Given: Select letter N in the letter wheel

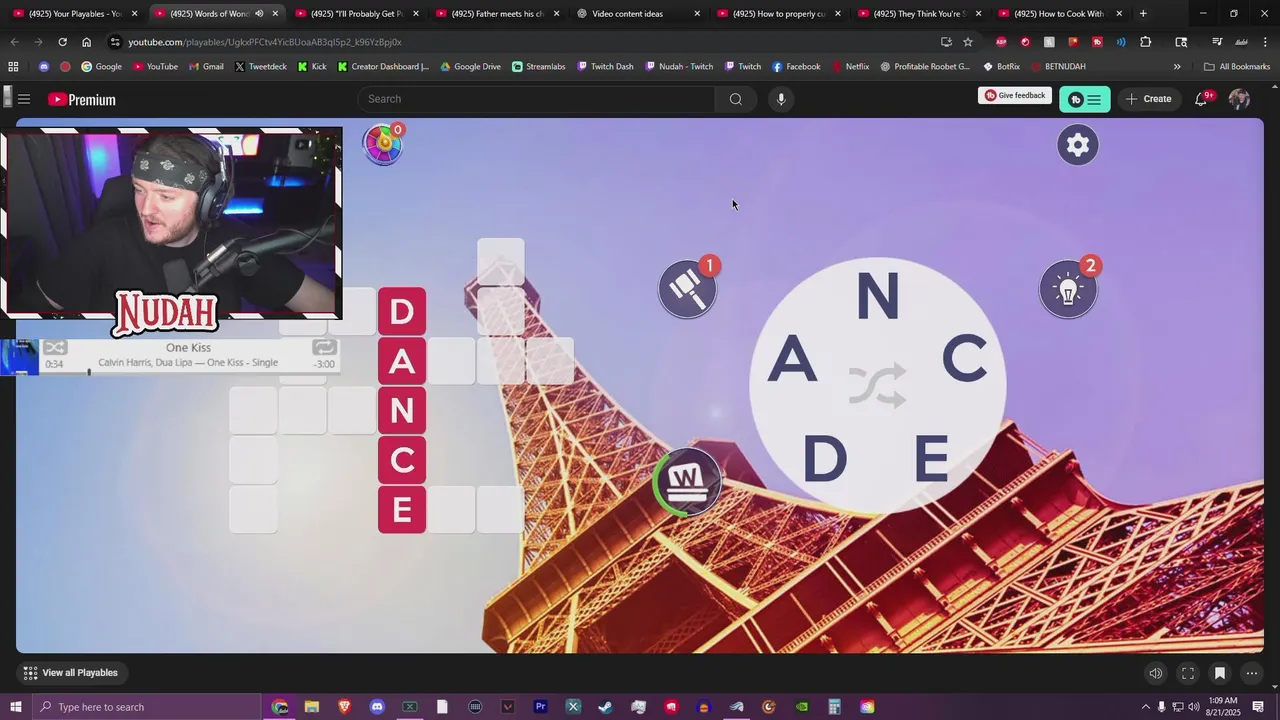Looking at the screenshot, I should click(877, 296).
